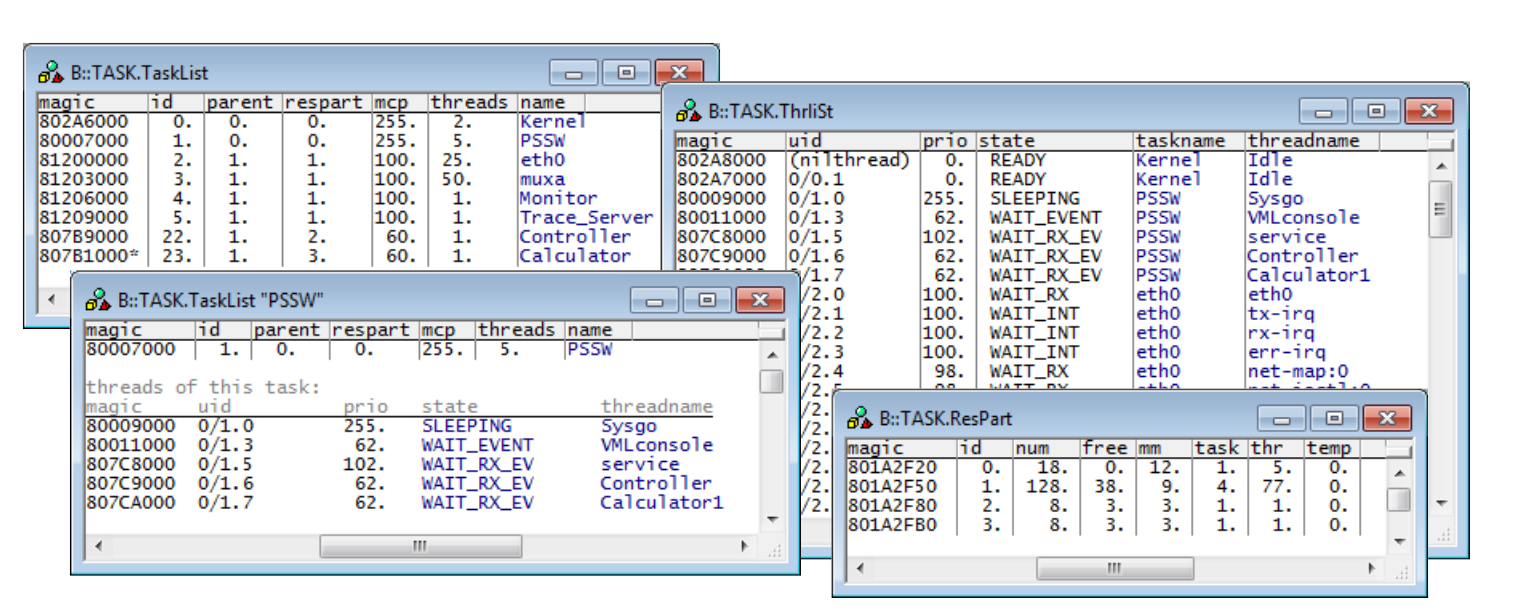Screen dimensions: 1516x616
Task: Click magic 80011000 in TASK.TaskList "PSSW" threads
Action: coord(130,445)
